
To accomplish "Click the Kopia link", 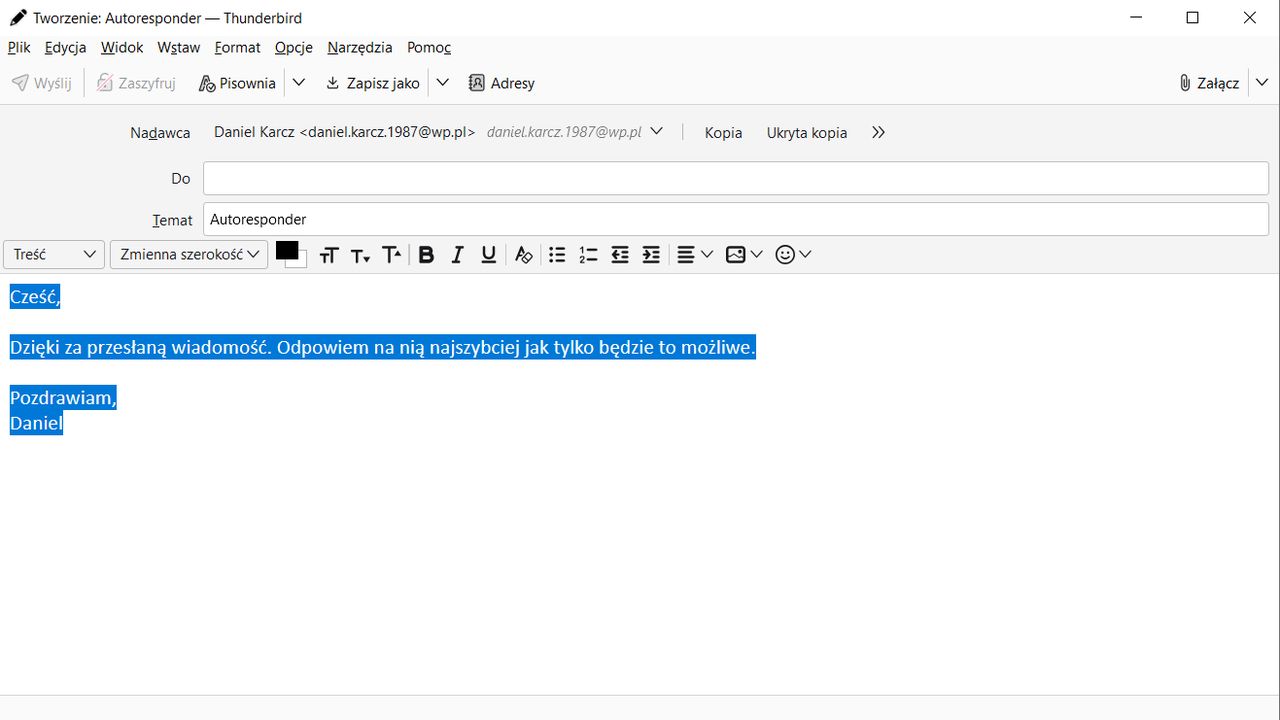I will [x=723, y=132].
